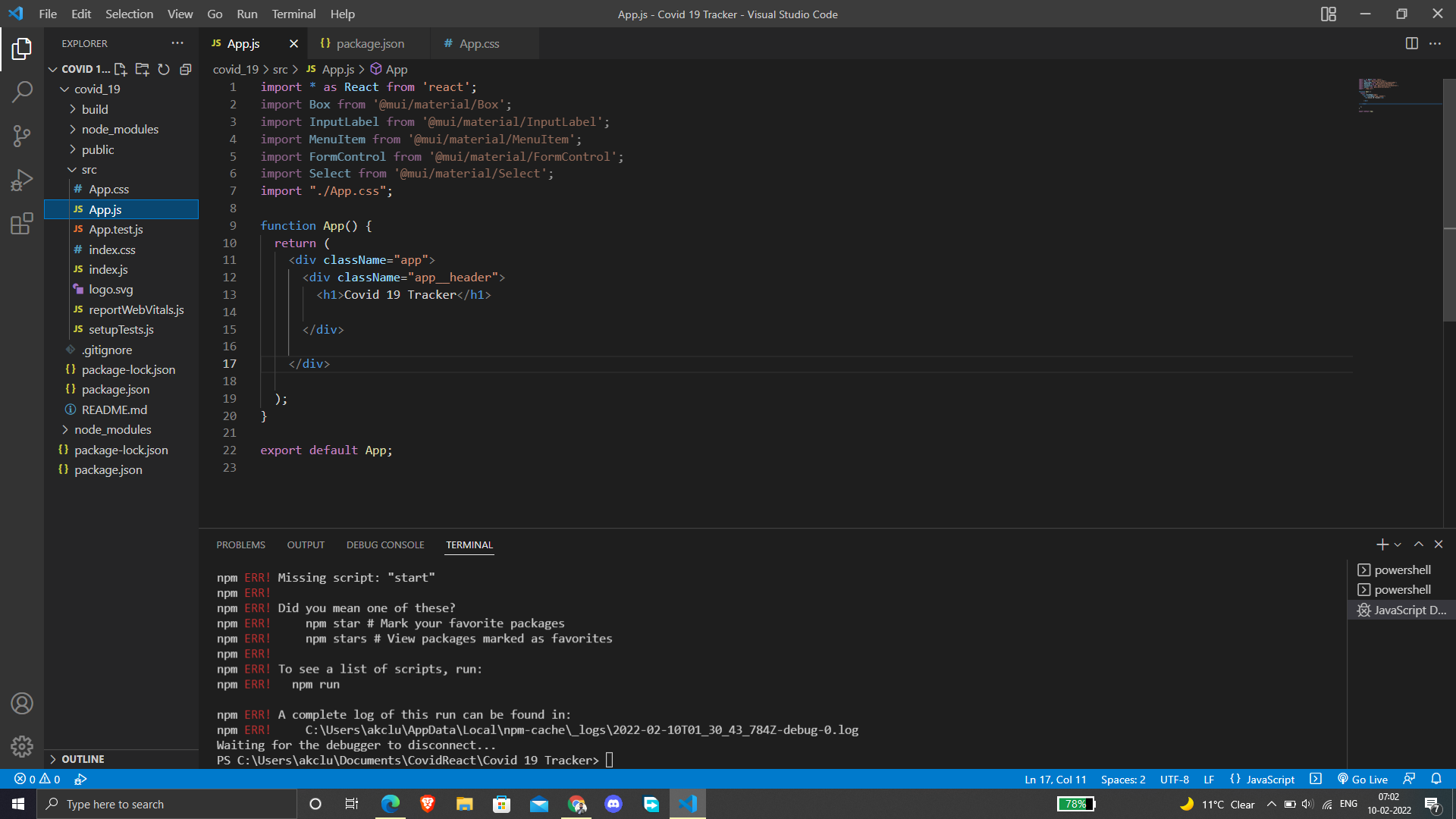Screen dimensions: 1456x819
Task: Close the terminal panel
Action: pos(1439,544)
